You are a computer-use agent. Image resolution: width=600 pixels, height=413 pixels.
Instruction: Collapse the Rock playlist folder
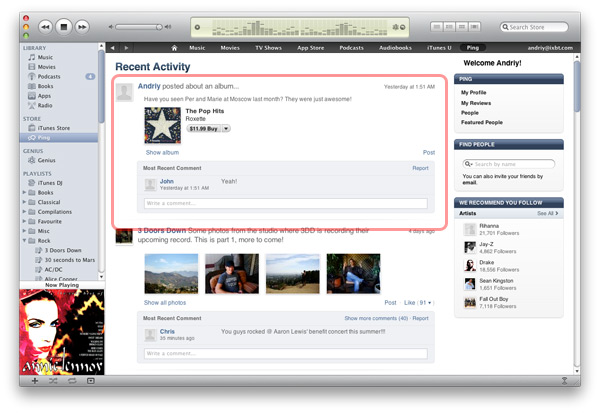pos(24,240)
